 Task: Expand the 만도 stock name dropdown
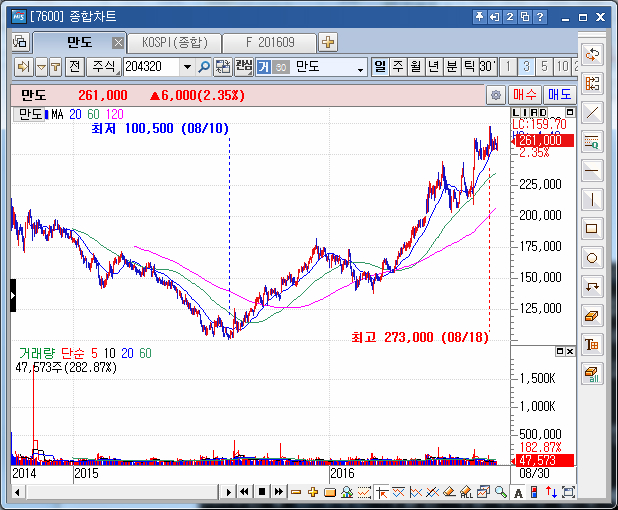(361, 67)
